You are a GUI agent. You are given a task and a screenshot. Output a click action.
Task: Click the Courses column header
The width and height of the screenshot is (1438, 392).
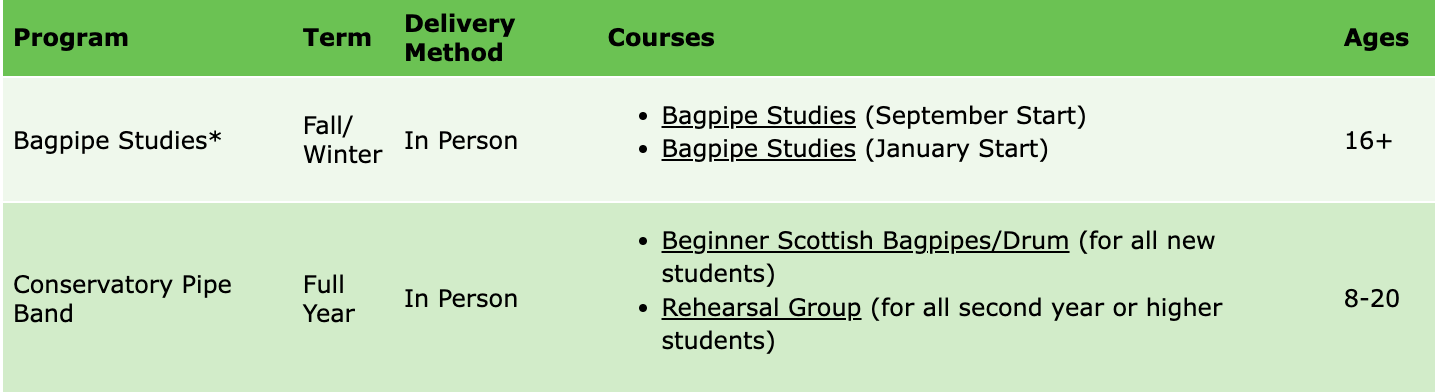(661, 38)
